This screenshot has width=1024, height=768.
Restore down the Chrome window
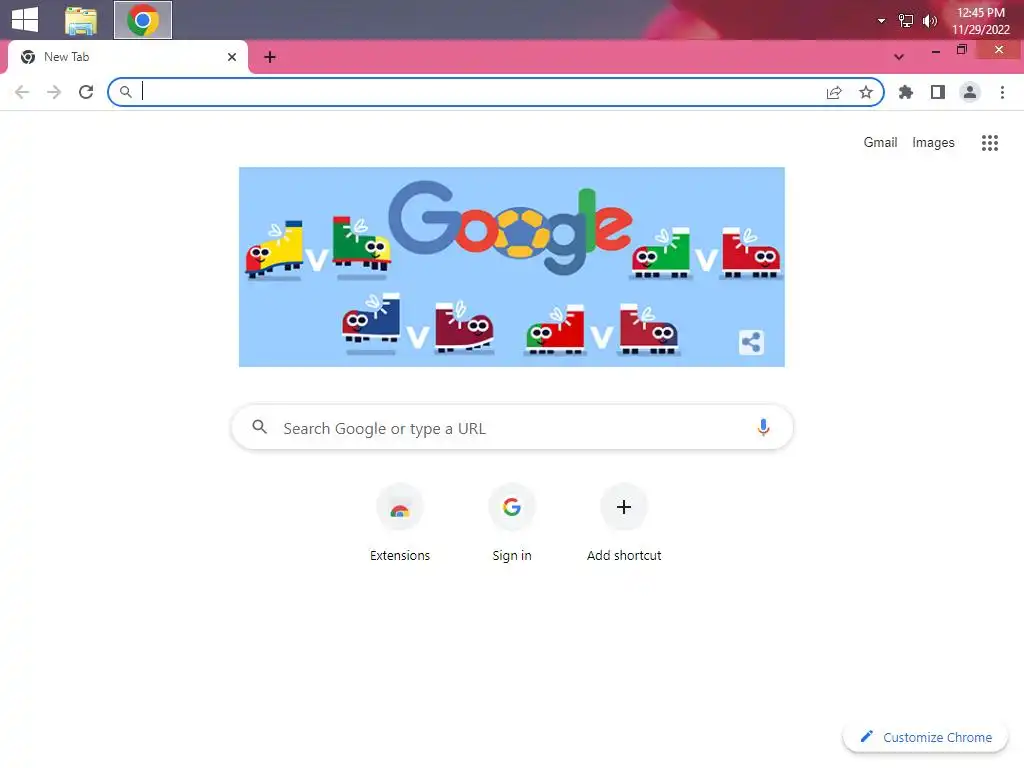(962, 50)
